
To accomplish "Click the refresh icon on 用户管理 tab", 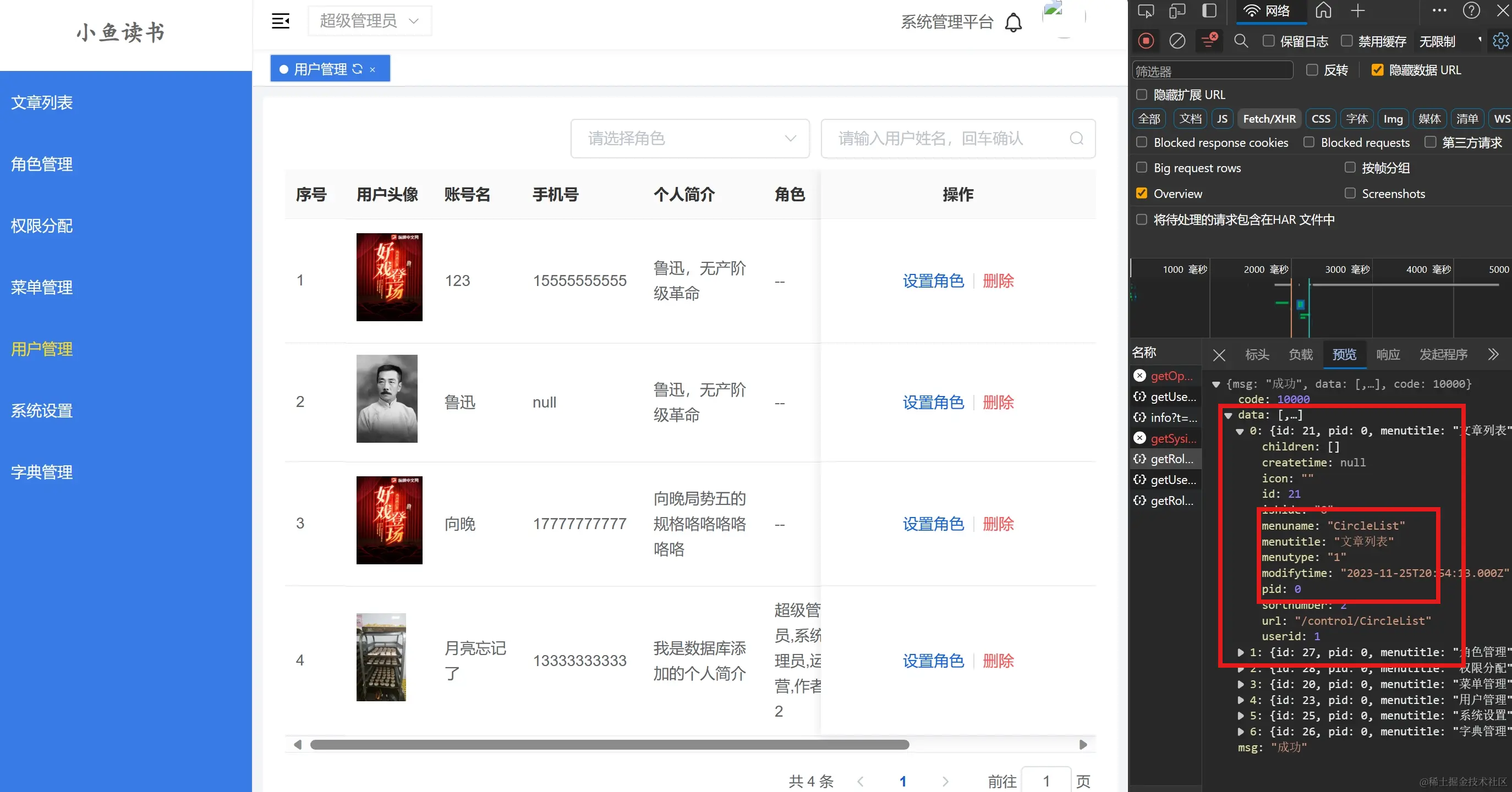I will coord(358,69).
